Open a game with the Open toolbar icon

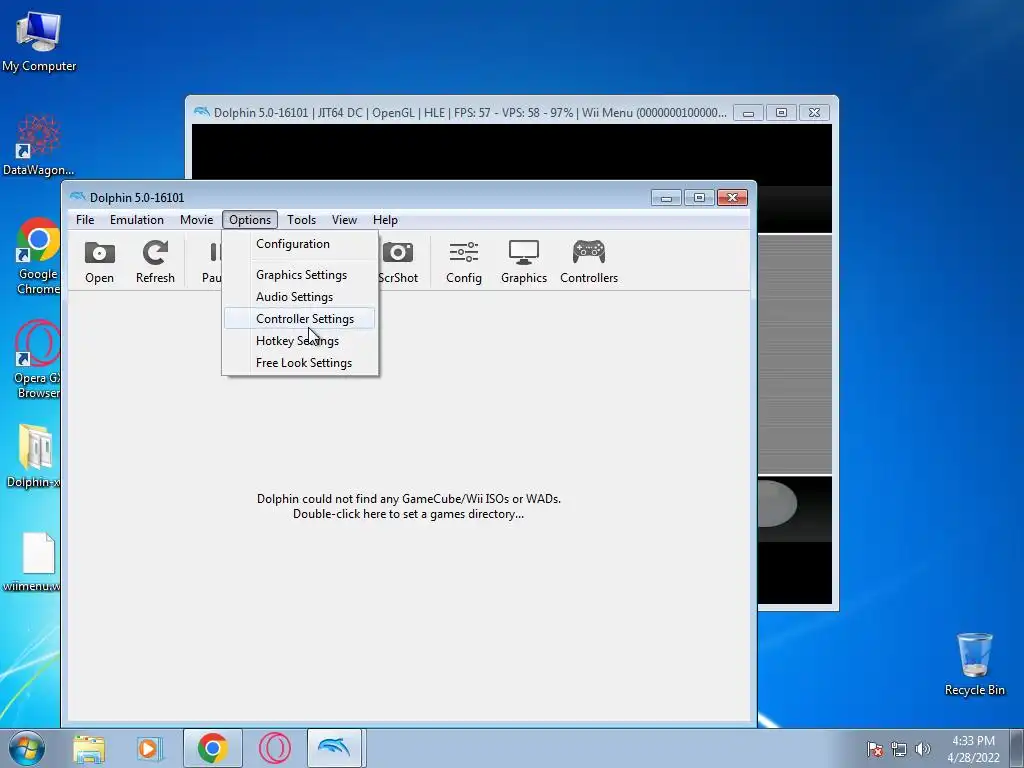99,261
